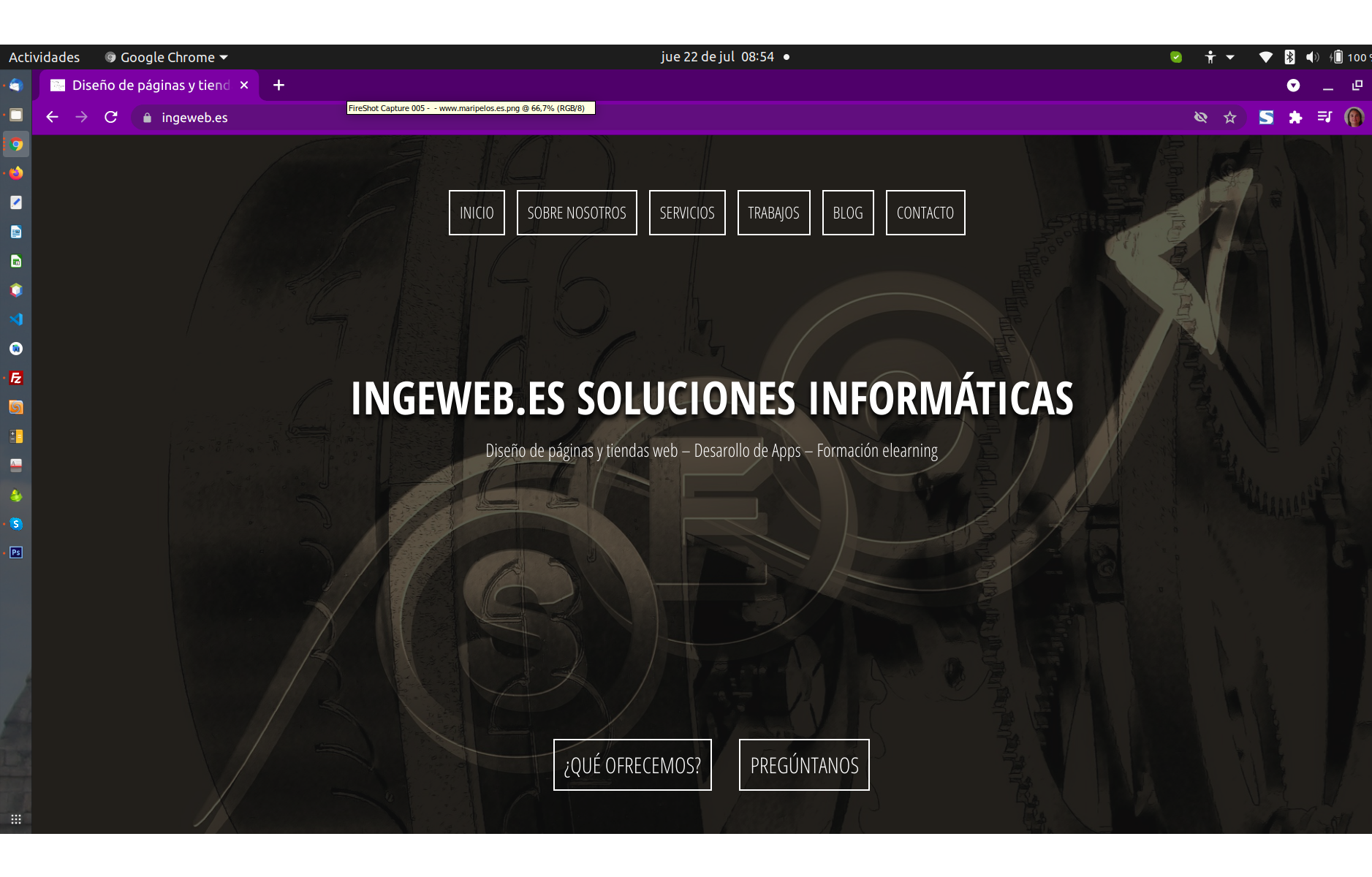Open SERVICIOS in the site navigation
Image resolution: width=1372 pixels, height=877 pixels.
pos(687,213)
